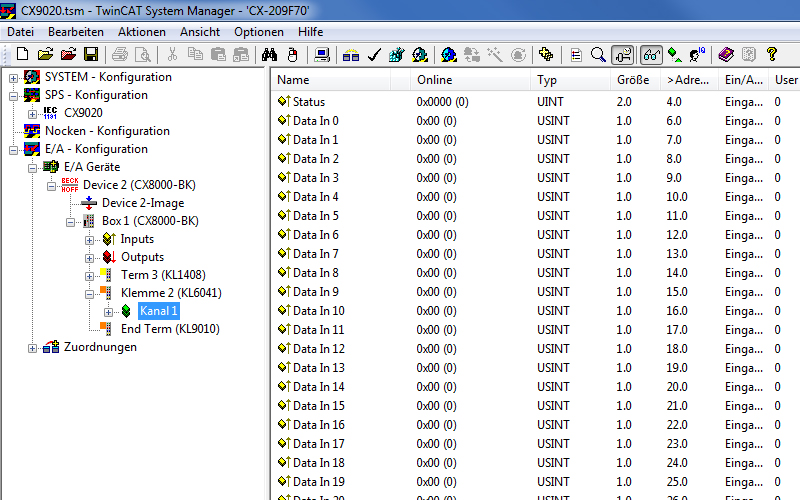800x500 pixels.
Task: Click the green diamond and triangle icon
Action: 675,54
